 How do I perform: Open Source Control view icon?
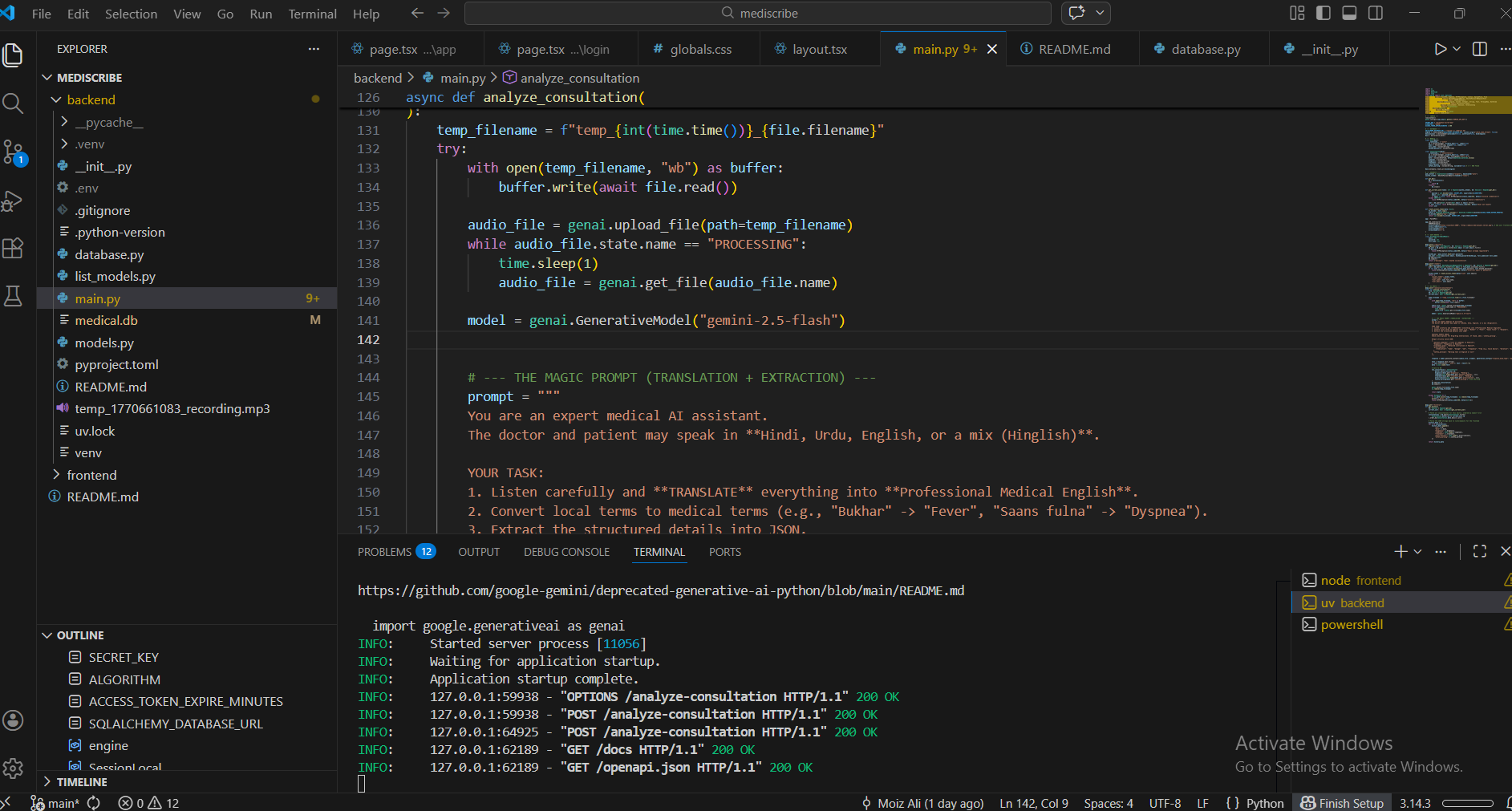[13, 152]
